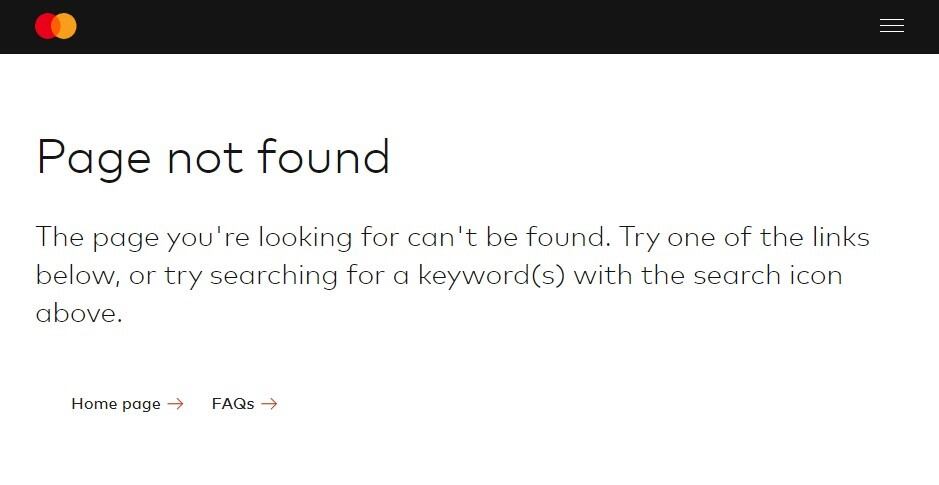Screen dimensions: 939x485
Task: Click the word 'links' in the message
Action: click(841, 238)
